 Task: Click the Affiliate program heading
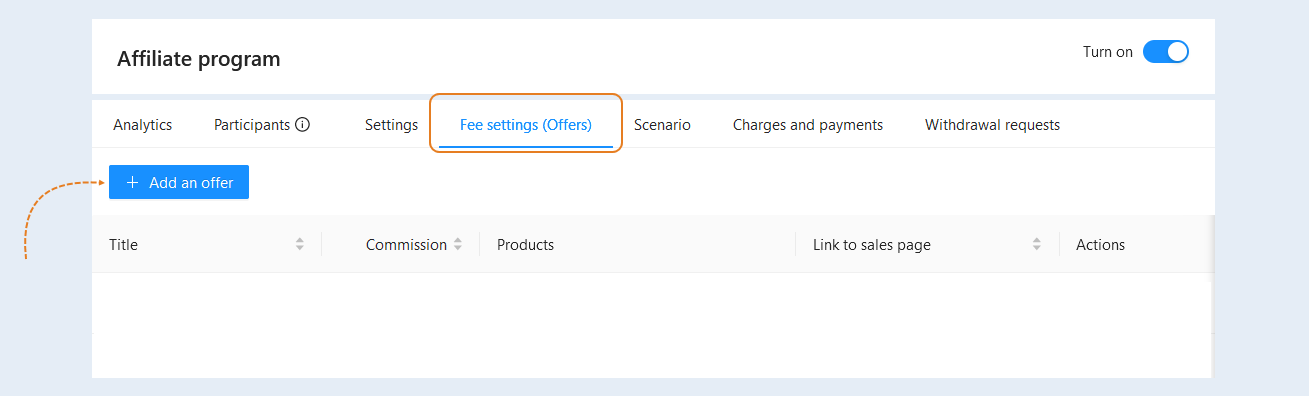[199, 59]
